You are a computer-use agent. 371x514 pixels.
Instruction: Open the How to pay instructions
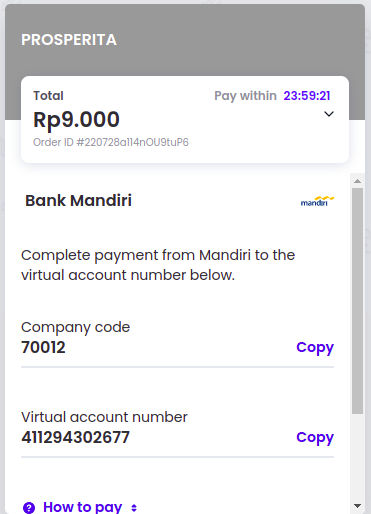tap(82, 507)
